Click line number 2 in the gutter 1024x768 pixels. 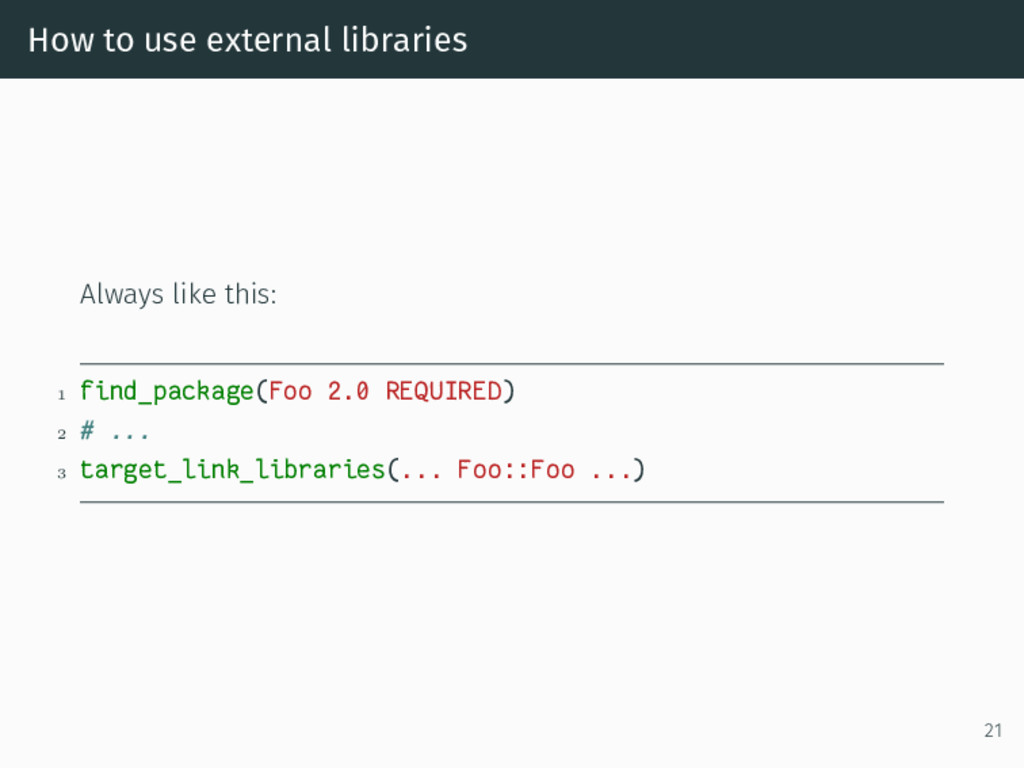pyautogui.click(x=61, y=434)
